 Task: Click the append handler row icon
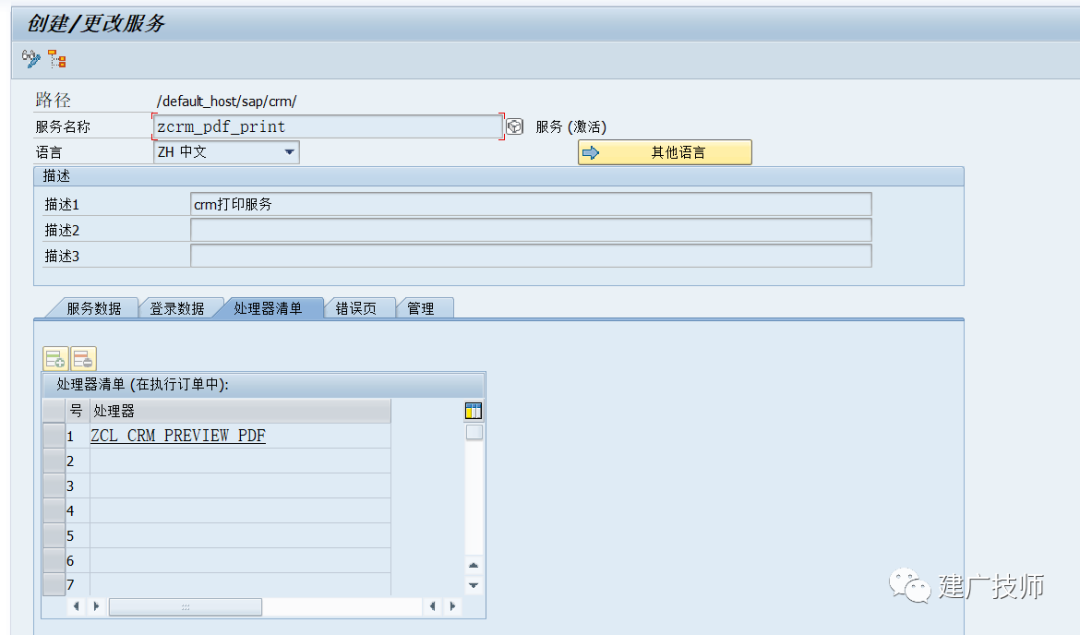point(55,359)
